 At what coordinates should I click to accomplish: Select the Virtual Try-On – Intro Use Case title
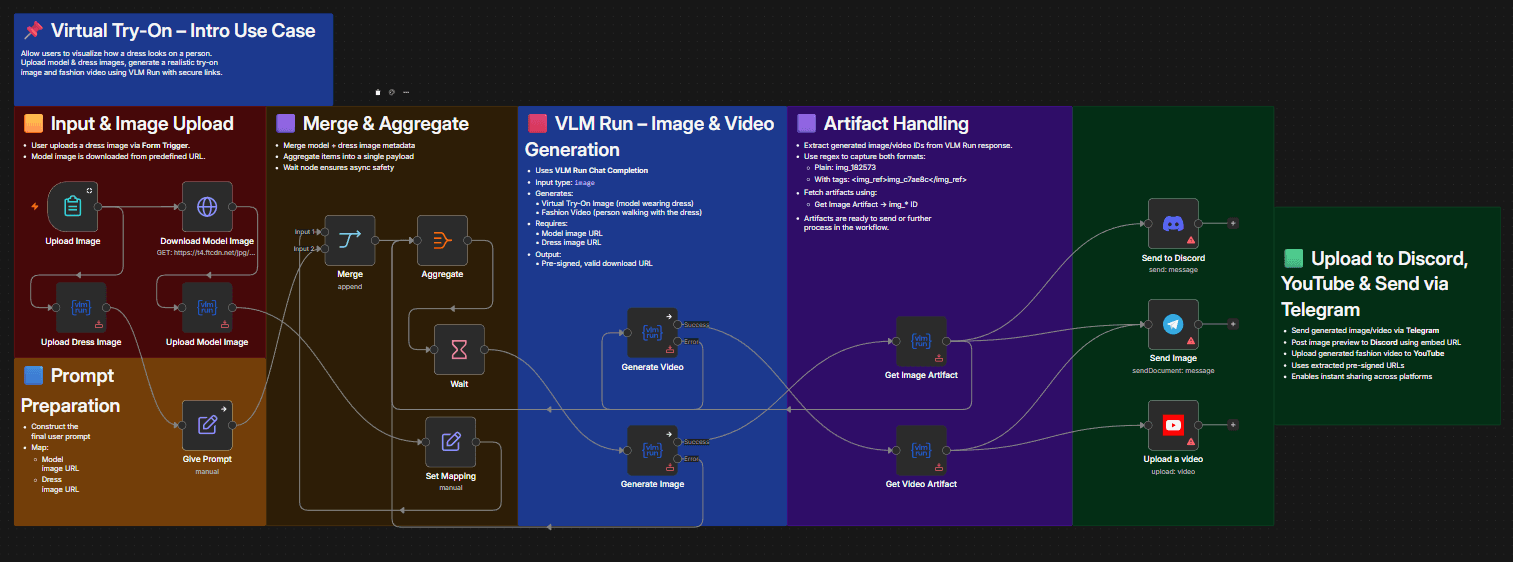pyautogui.click(x=183, y=31)
